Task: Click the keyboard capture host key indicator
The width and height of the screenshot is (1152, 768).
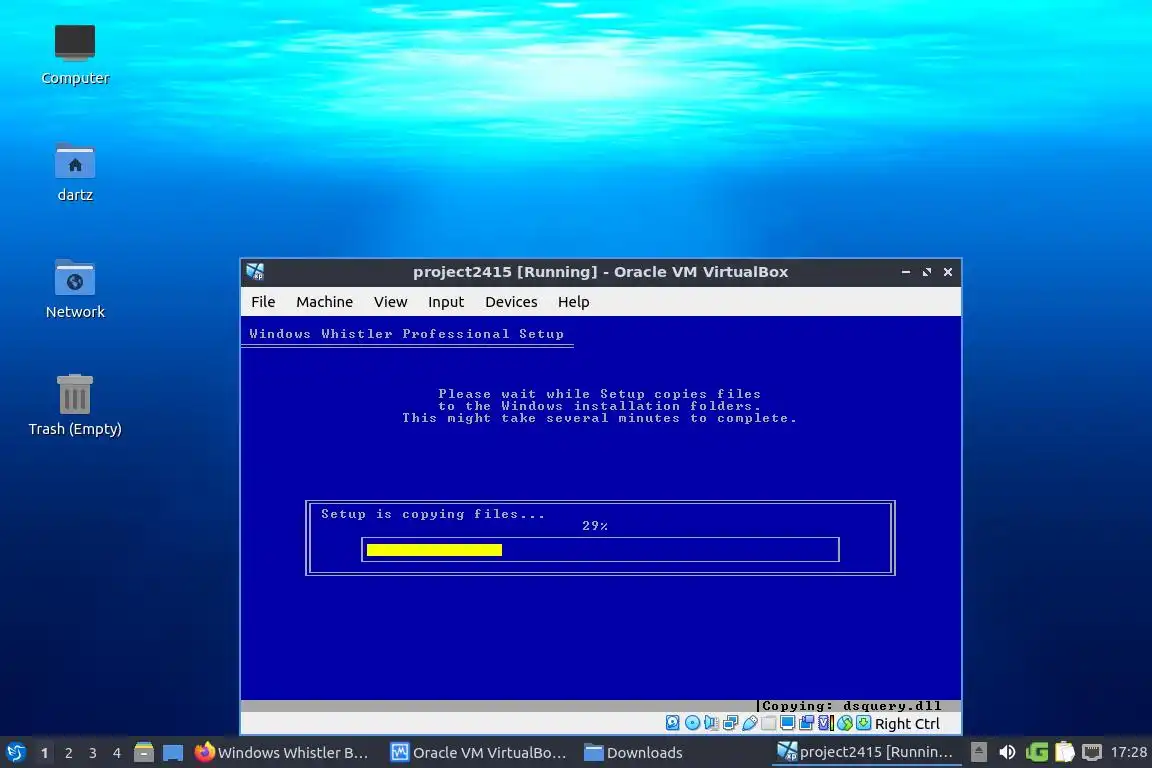Action: [864, 723]
